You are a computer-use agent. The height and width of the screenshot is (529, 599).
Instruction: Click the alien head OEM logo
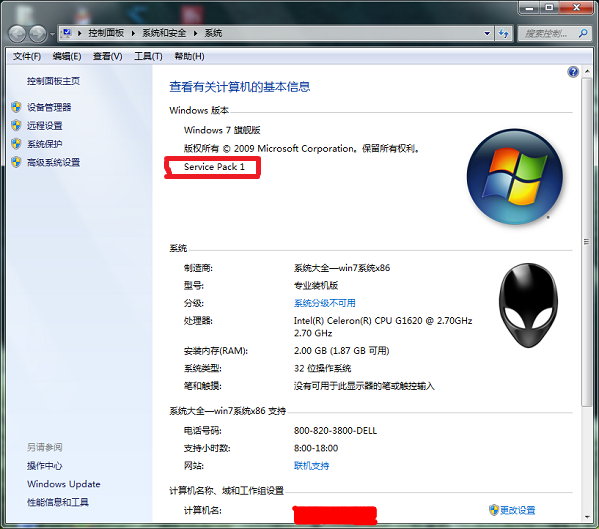[528, 305]
